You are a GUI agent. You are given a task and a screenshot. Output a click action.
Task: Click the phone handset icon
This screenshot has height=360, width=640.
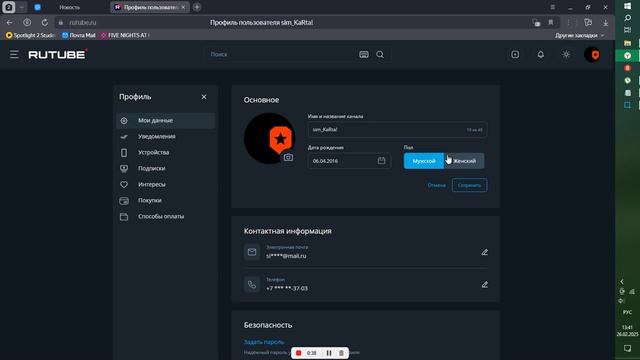click(252, 284)
